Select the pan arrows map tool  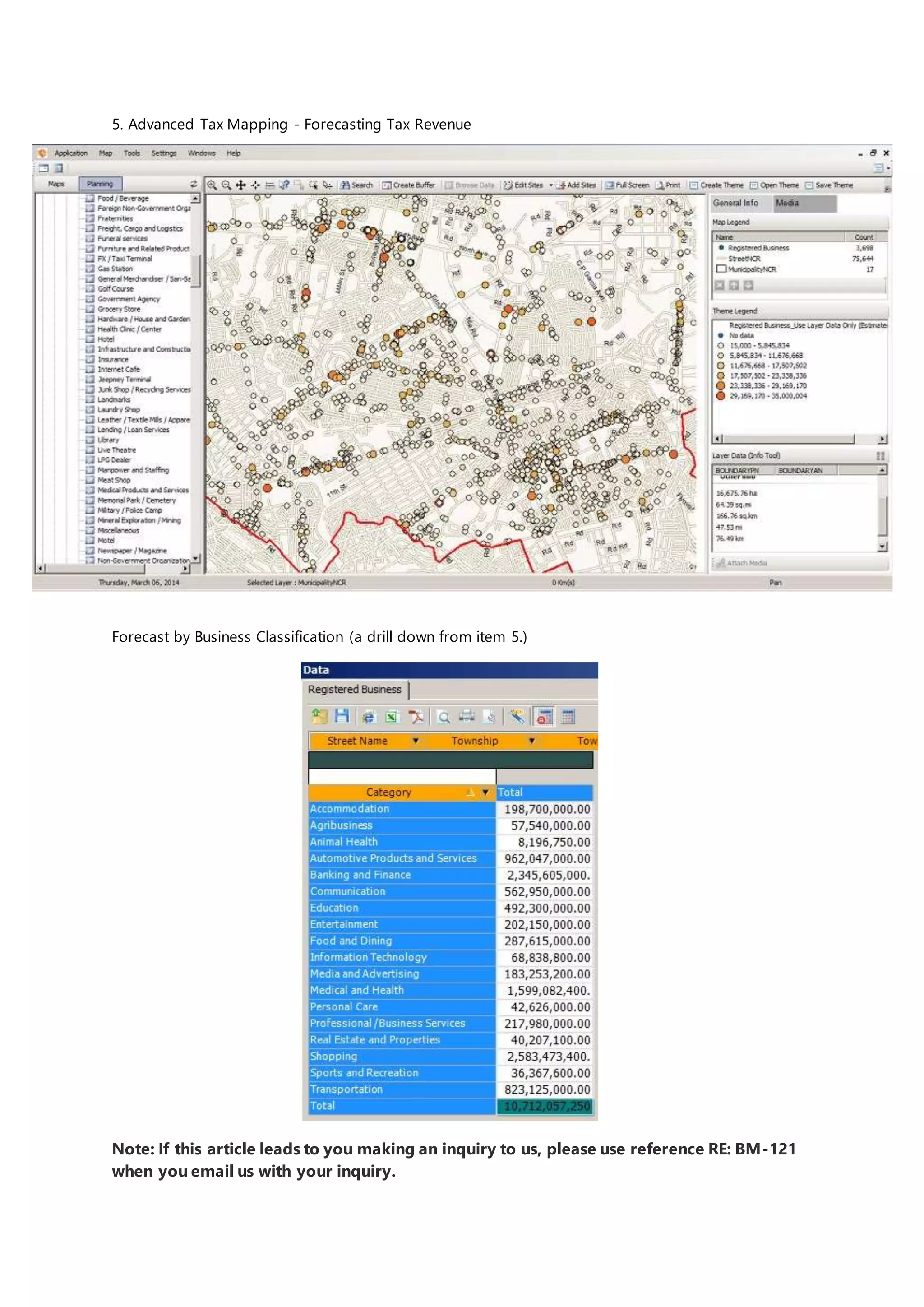(x=240, y=185)
